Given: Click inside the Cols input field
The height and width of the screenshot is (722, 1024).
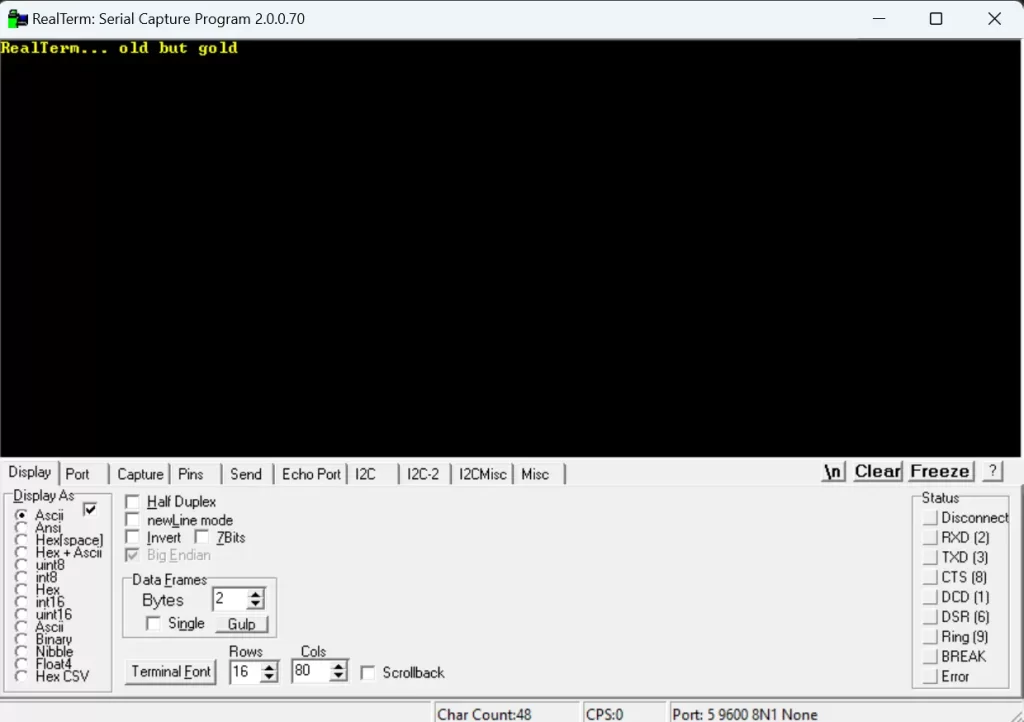Looking at the screenshot, I should [x=312, y=671].
